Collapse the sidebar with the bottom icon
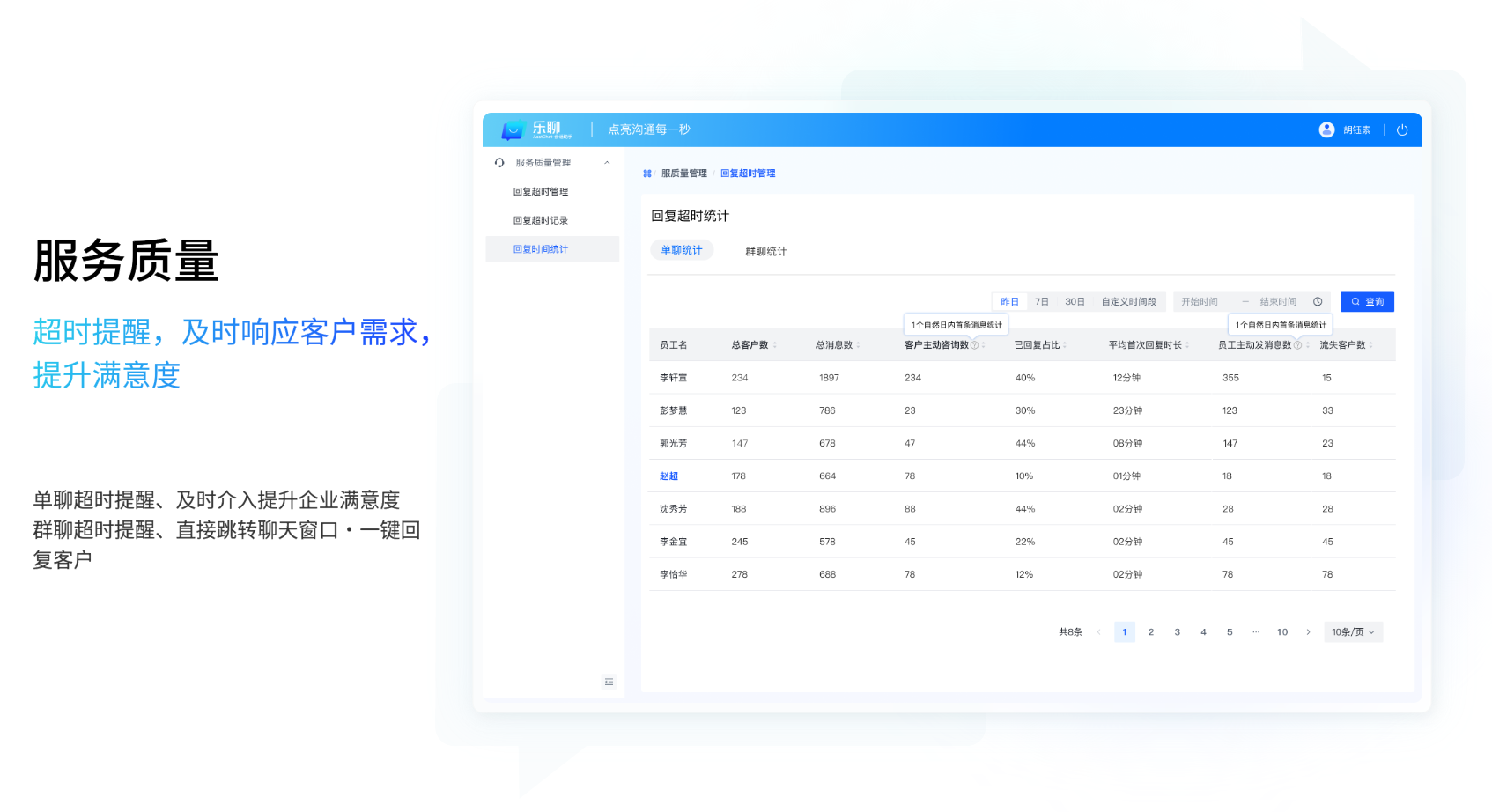Viewport: 1492px width, 812px height. [609, 682]
